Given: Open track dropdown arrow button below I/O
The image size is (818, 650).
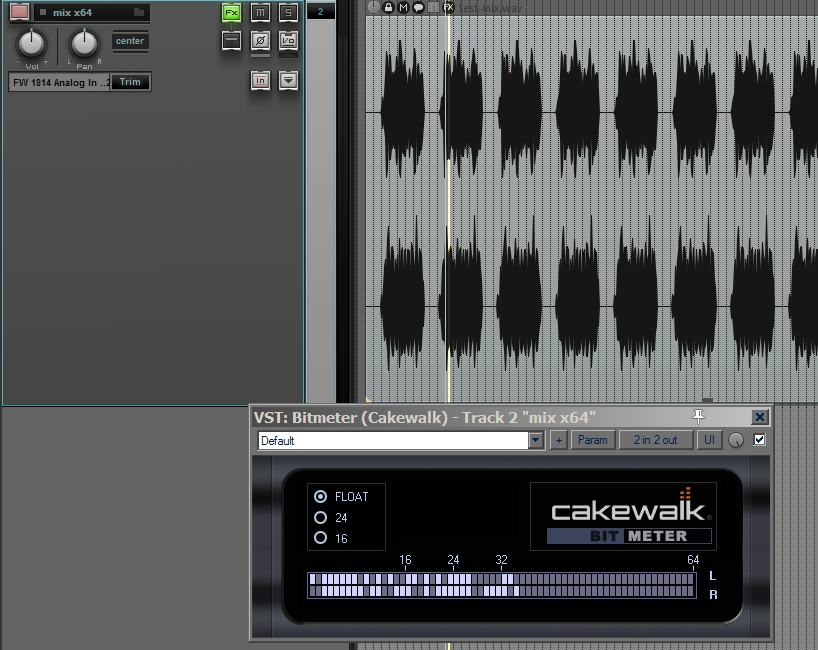Looking at the screenshot, I should click(288, 80).
